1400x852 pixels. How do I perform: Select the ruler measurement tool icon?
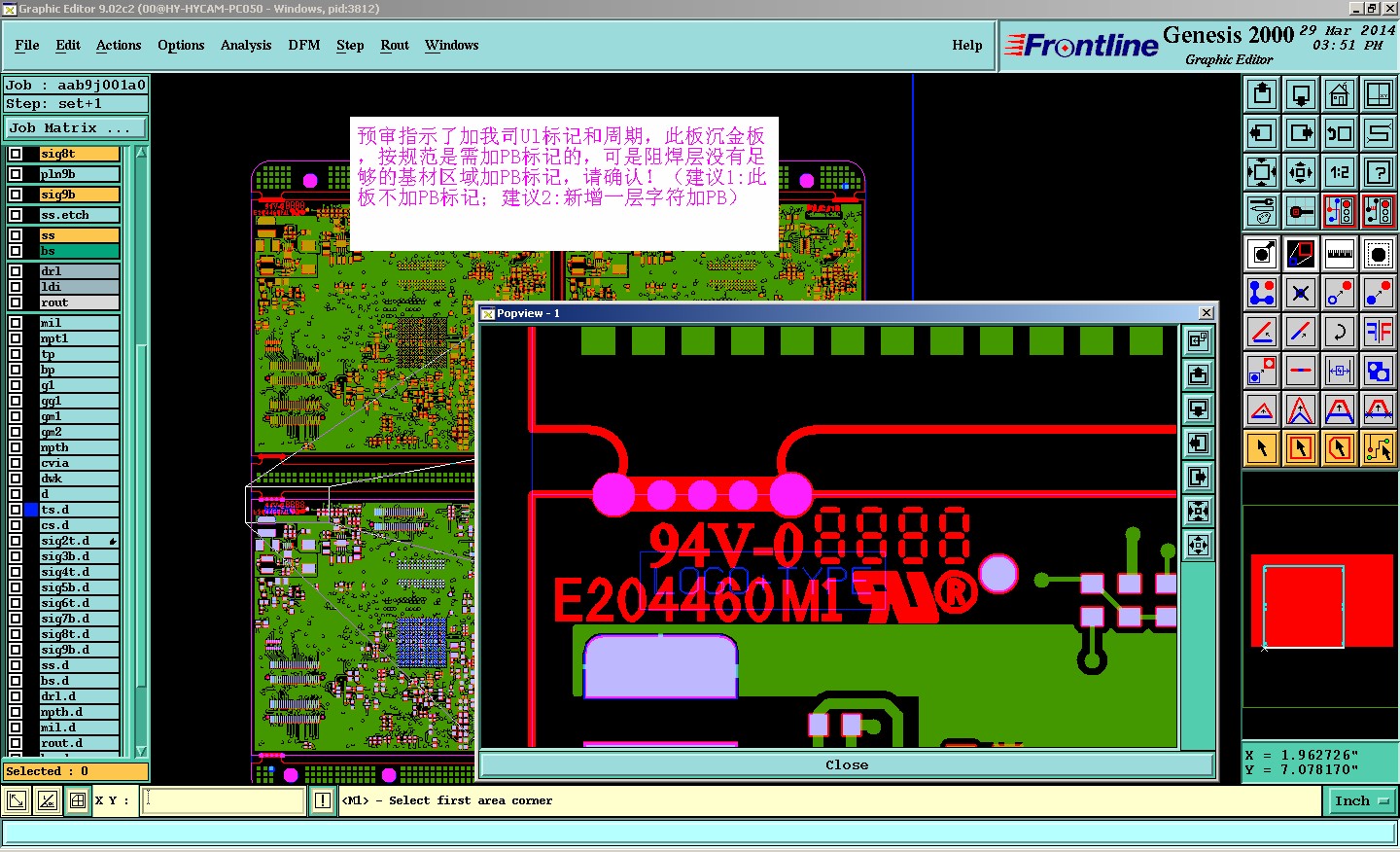tap(1340, 254)
